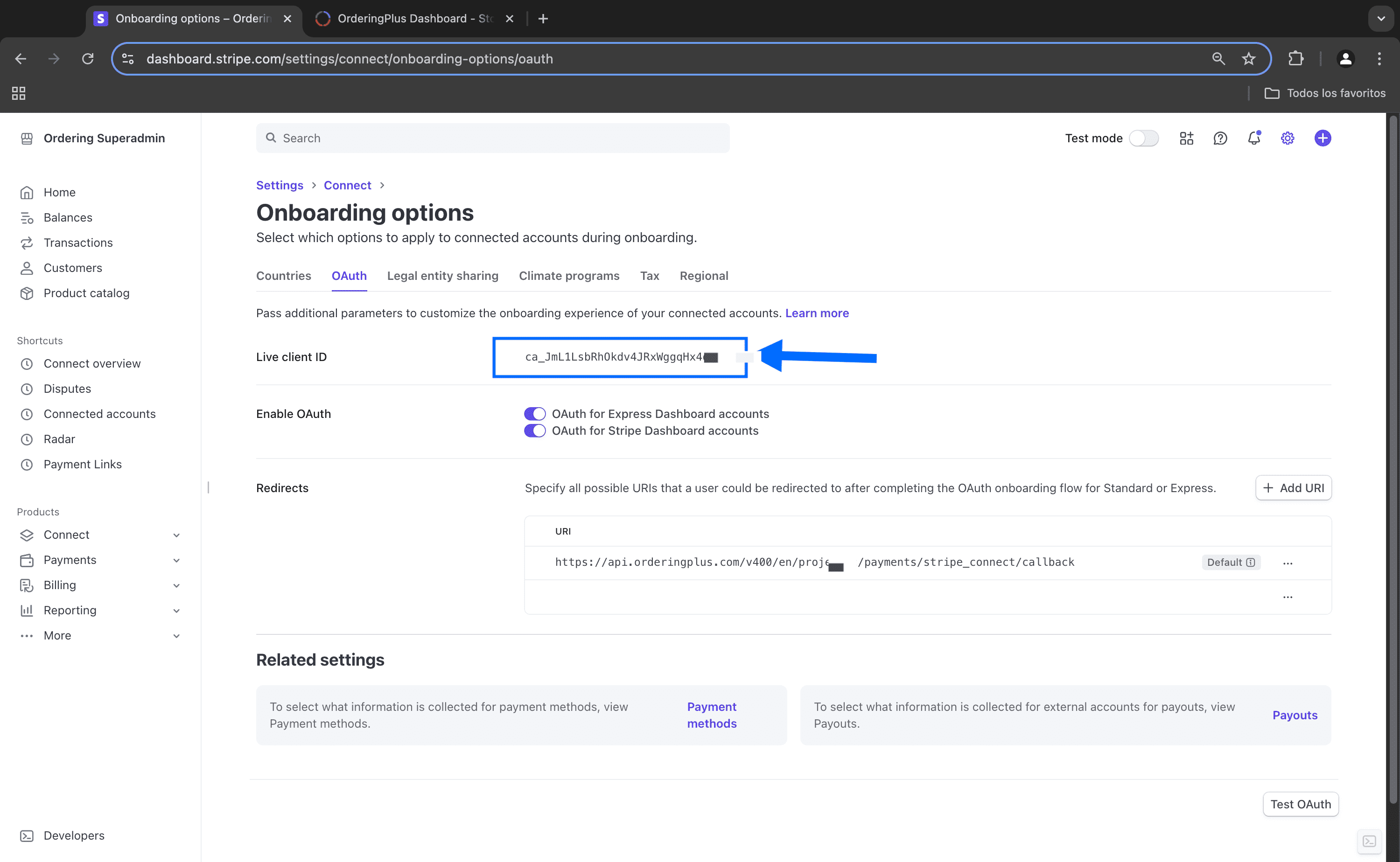Open Home in the sidebar
Viewport: 1400px width, 862px height.
tap(59, 192)
